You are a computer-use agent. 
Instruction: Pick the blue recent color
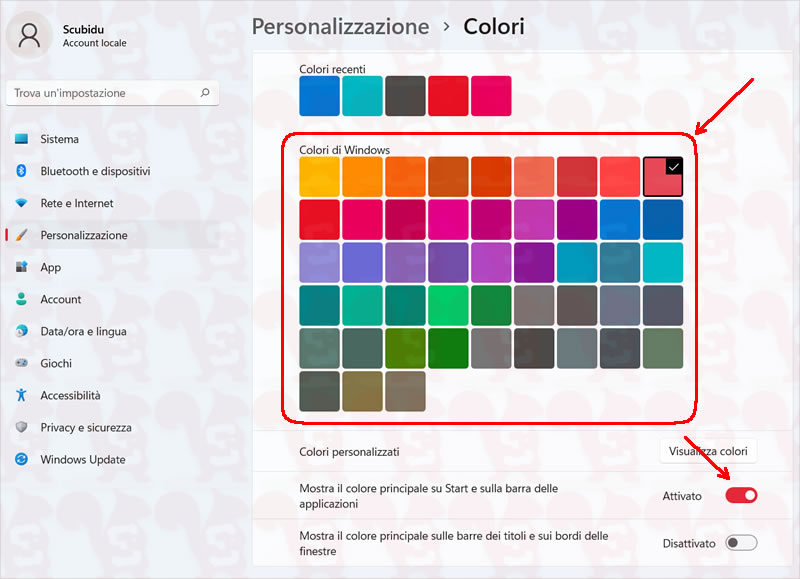click(319, 96)
